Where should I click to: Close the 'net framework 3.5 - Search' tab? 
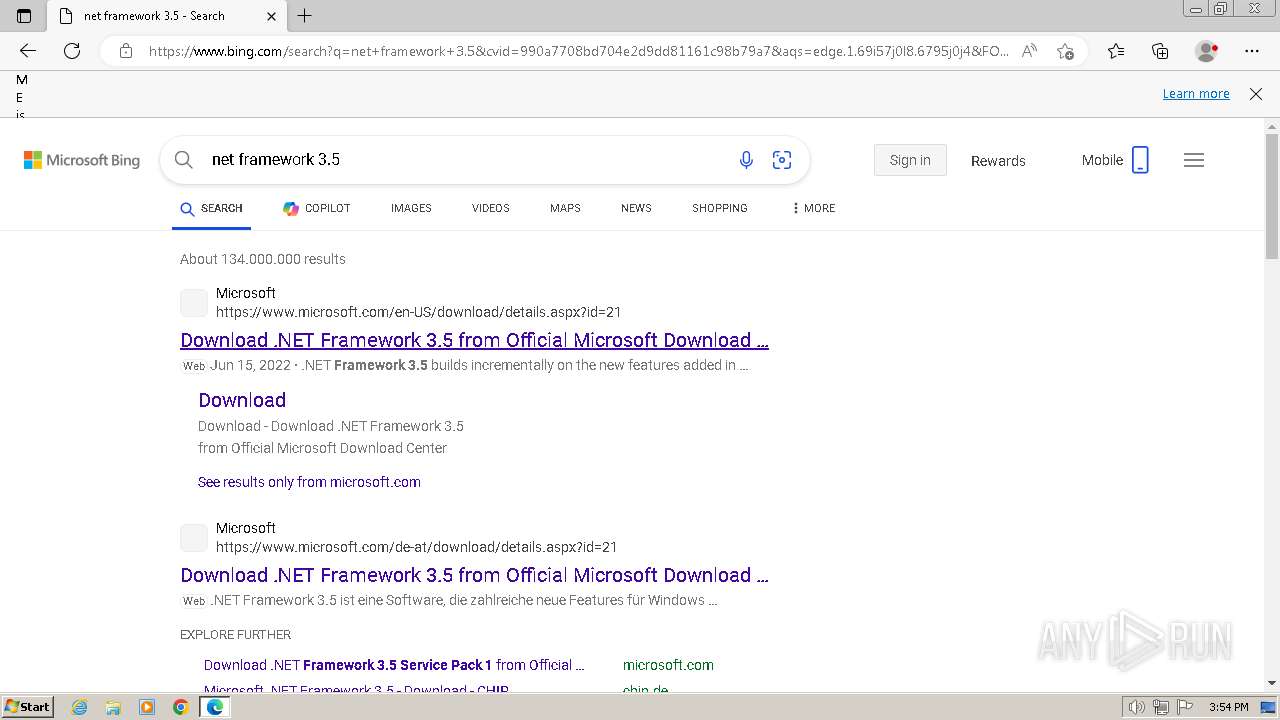tap(272, 16)
